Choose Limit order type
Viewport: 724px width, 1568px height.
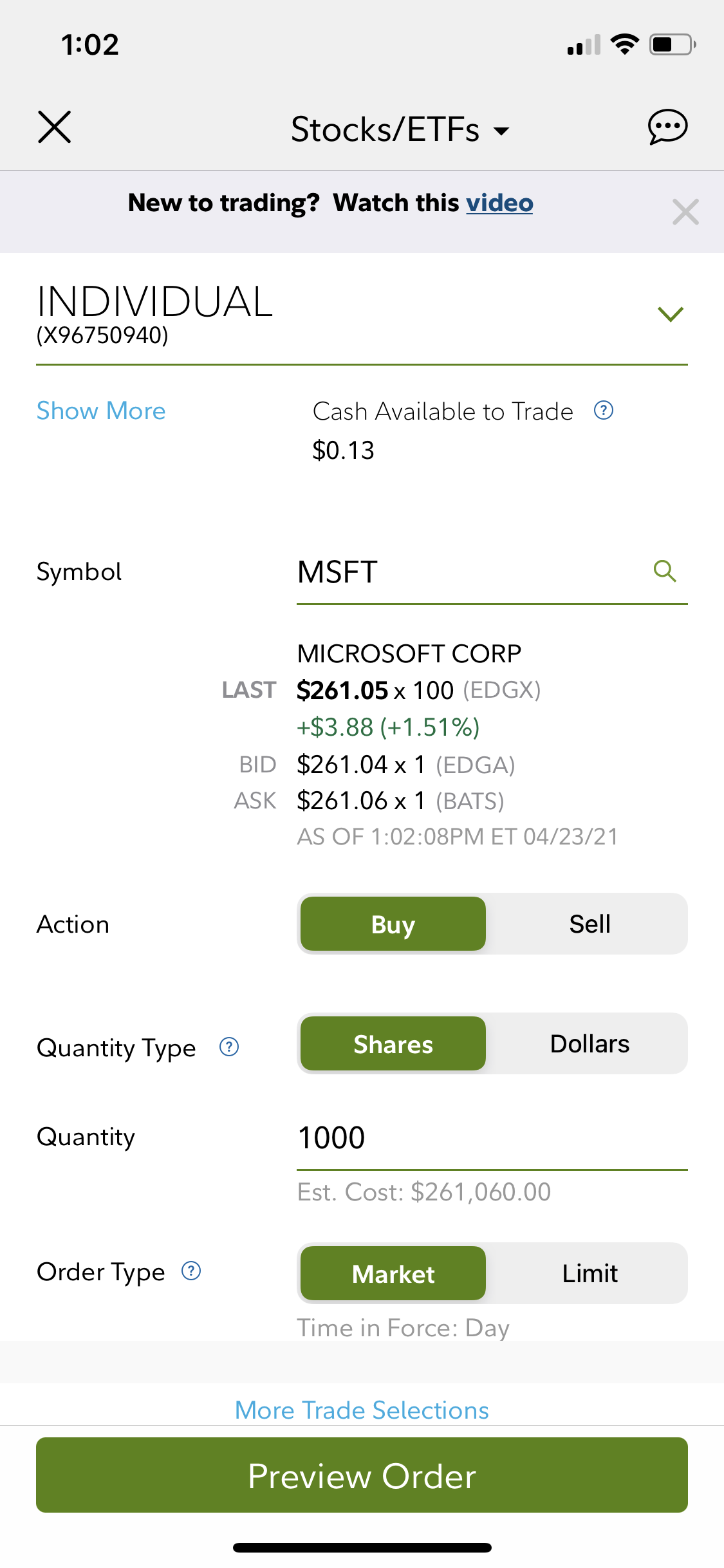click(589, 1273)
